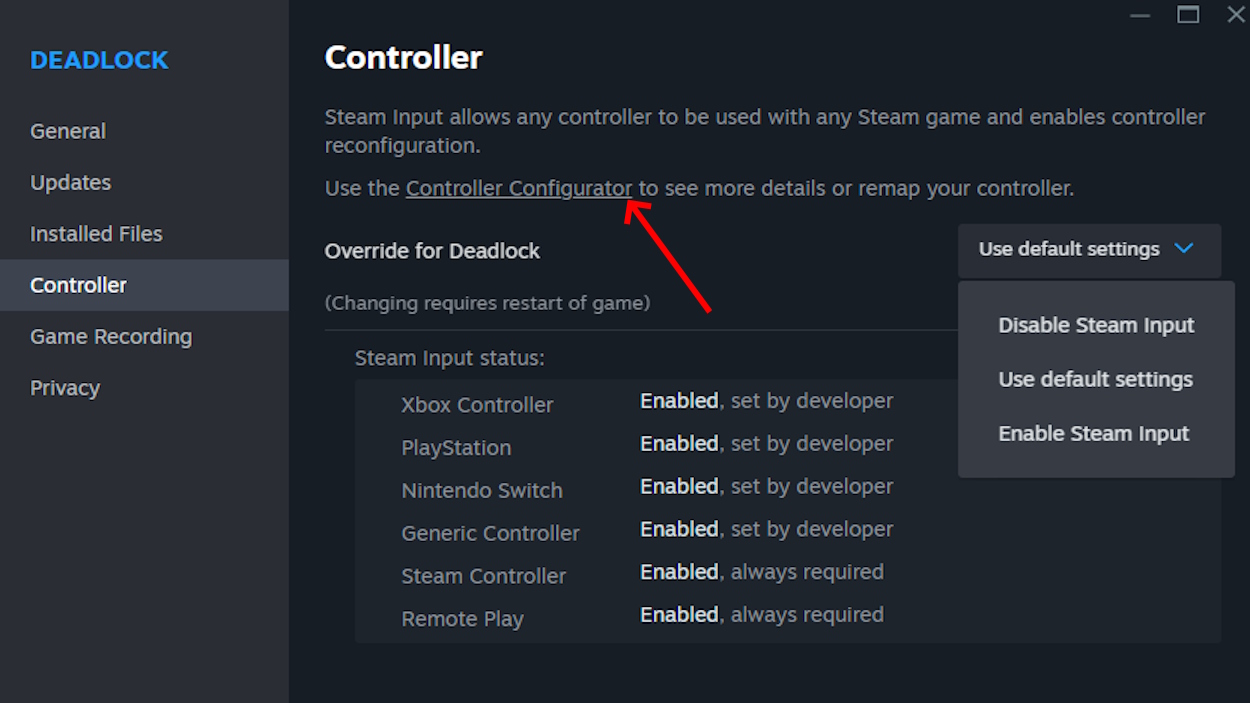The height and width of the screenshot is (703, 1250).
Task: Click the minimize window icon
Action: coord(1139,15)
